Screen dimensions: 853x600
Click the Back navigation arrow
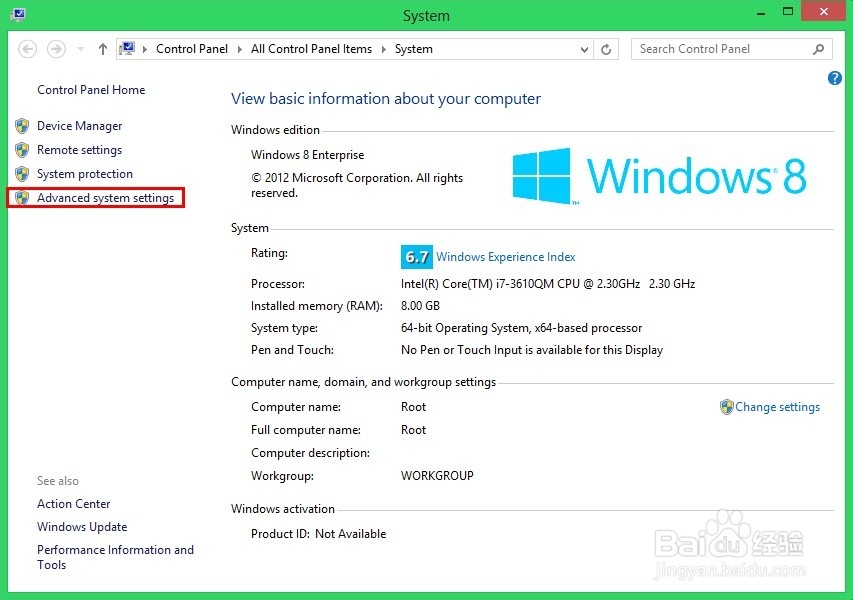(28, 49)
